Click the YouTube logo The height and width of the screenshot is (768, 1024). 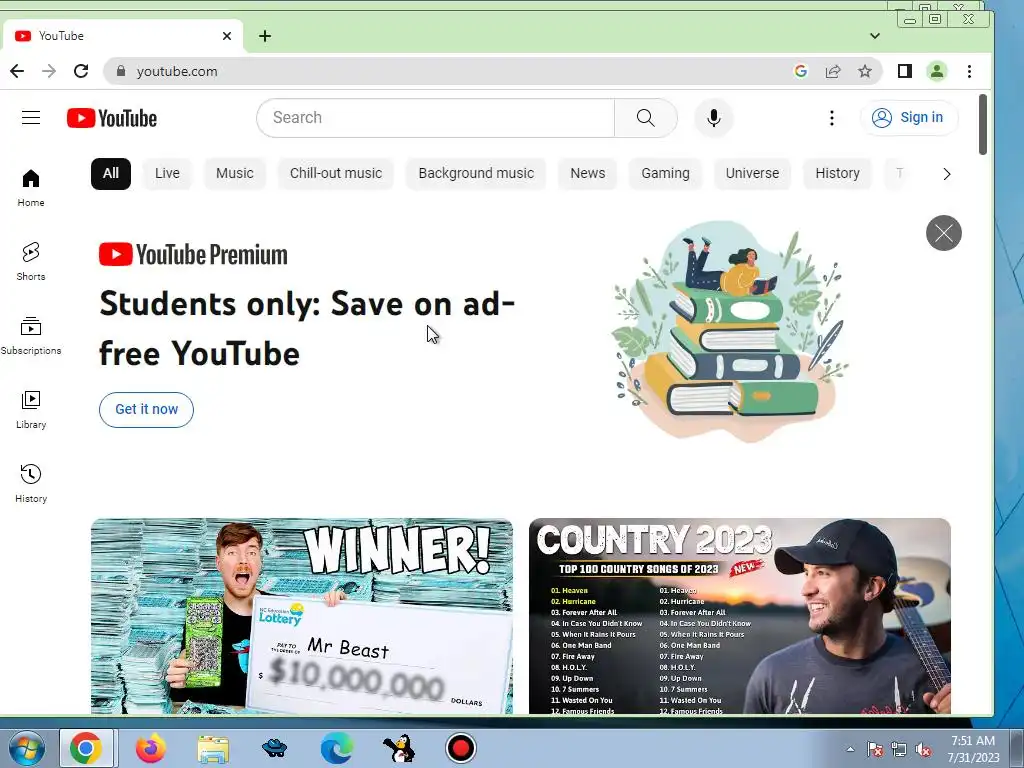(112, 118)
